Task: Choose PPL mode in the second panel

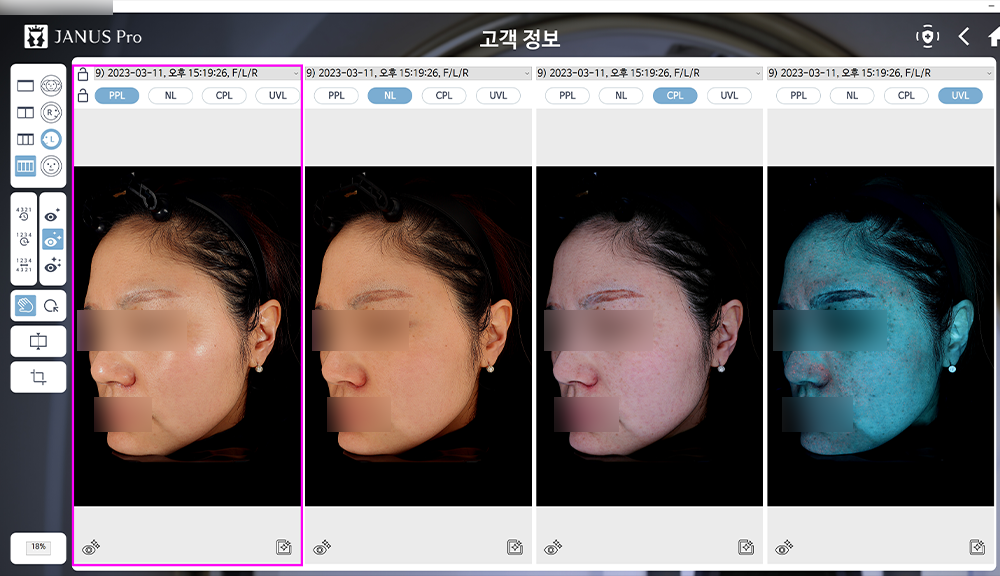Action: 336,96
